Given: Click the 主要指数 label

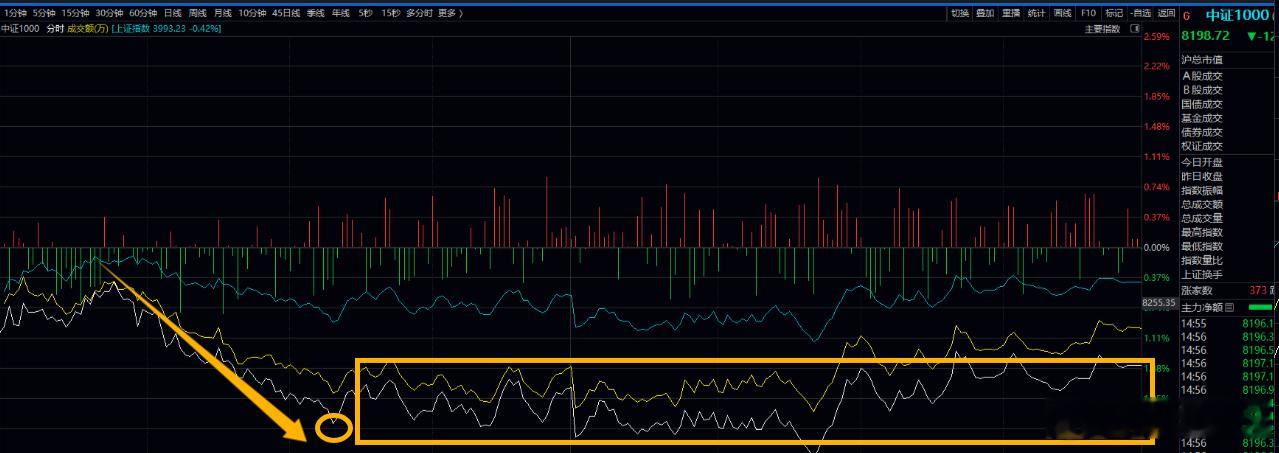Looking at the screenshot, I should tap(1104, 28).
